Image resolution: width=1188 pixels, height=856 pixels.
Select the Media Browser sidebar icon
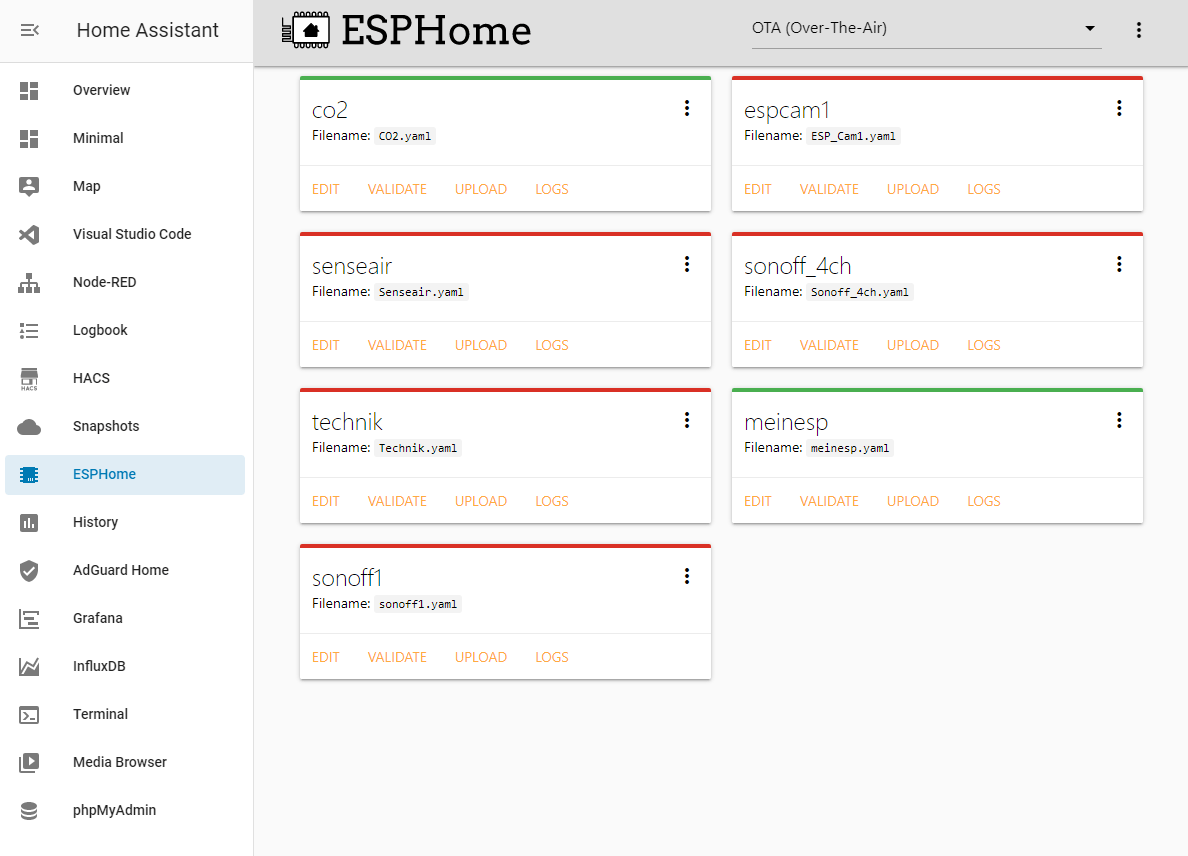[29, 762]
